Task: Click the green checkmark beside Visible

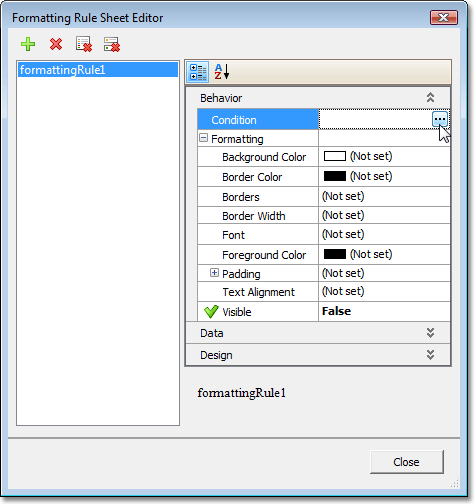Action: (211, 312)
